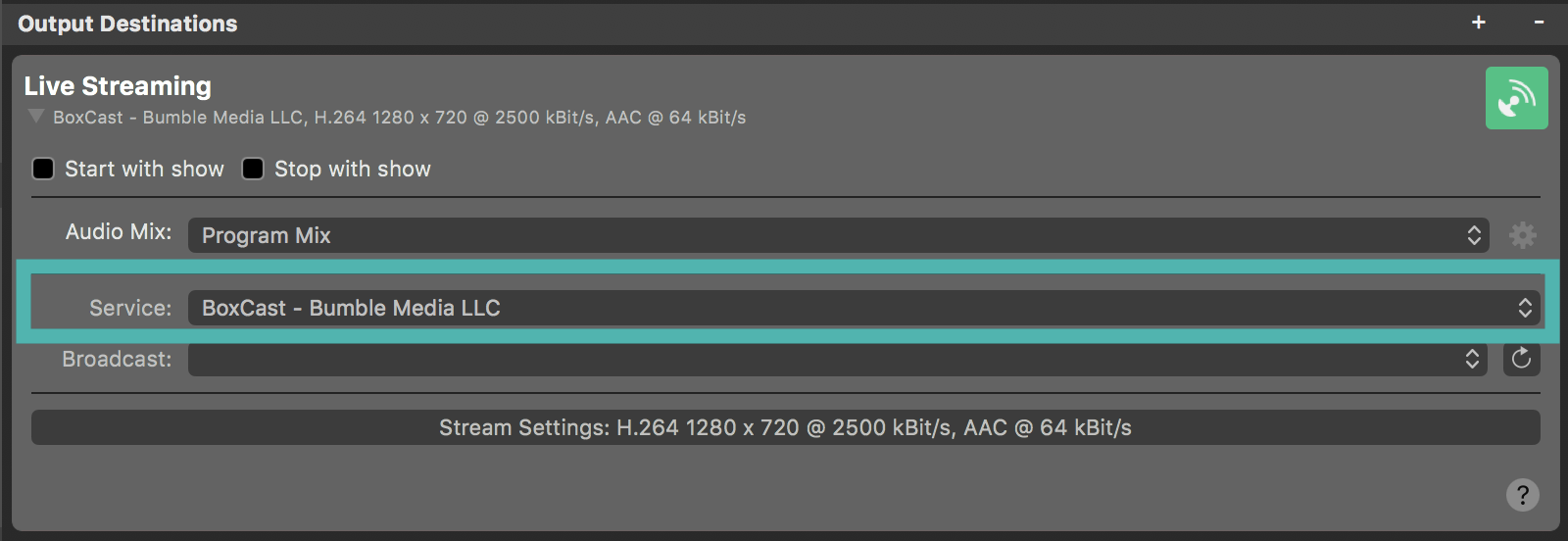
Task: Remove the selected output destination
Action: (1539, 23)
